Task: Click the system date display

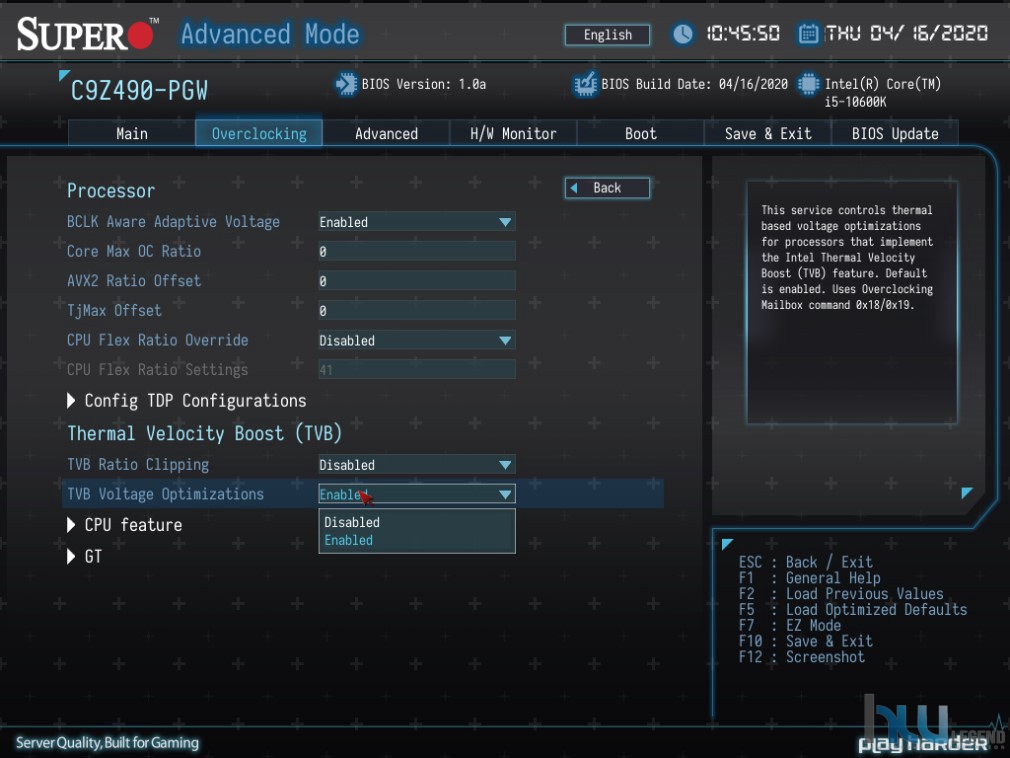Action: click(906, 33)
